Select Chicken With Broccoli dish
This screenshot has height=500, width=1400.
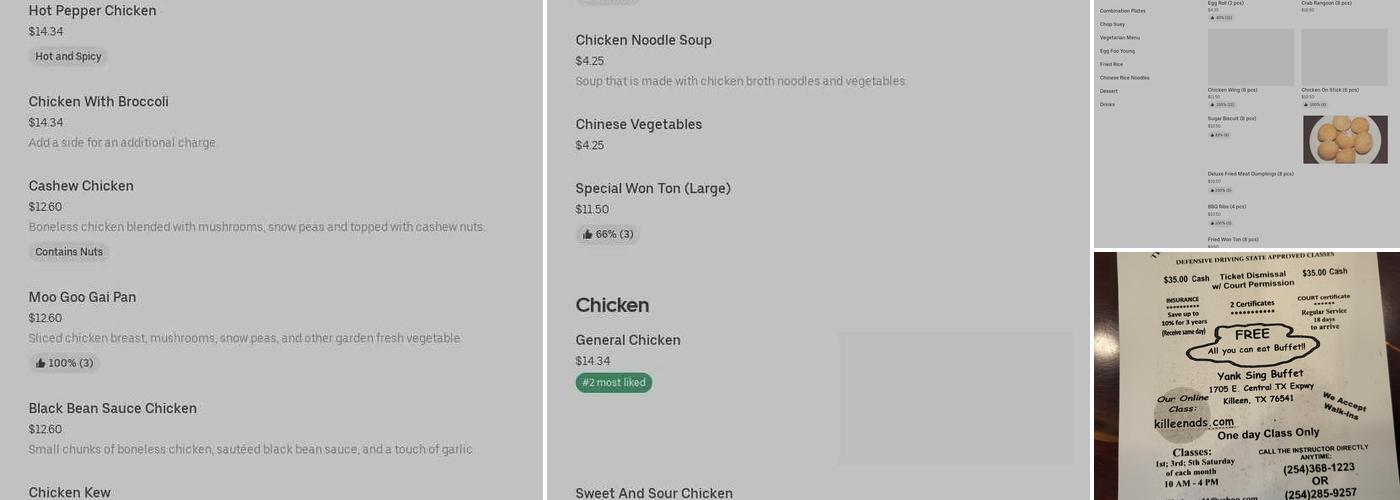click(99, 102)
